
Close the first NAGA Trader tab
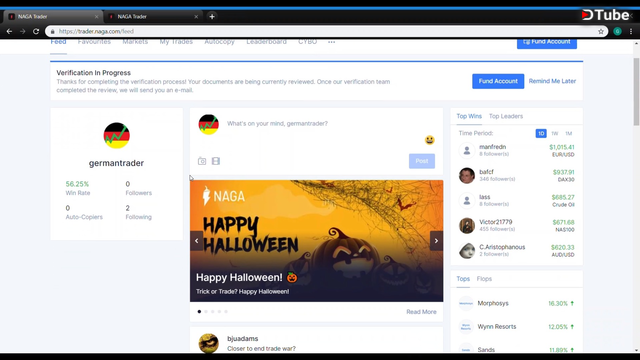pyautogui.click(x=96, y=17)
